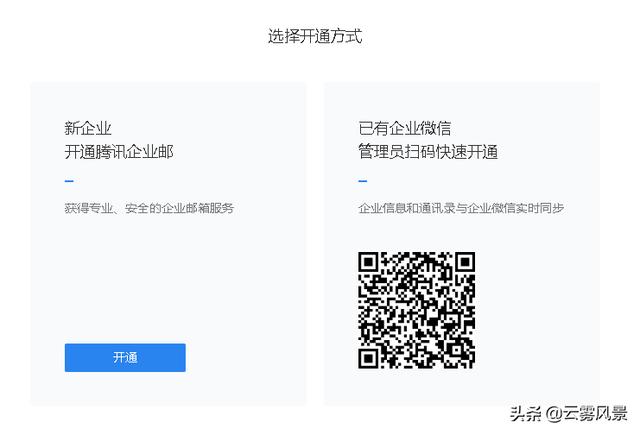Click the 选择开通方式 page title
This screenshot has height=435, width=640.
click(x=315, y=36)
